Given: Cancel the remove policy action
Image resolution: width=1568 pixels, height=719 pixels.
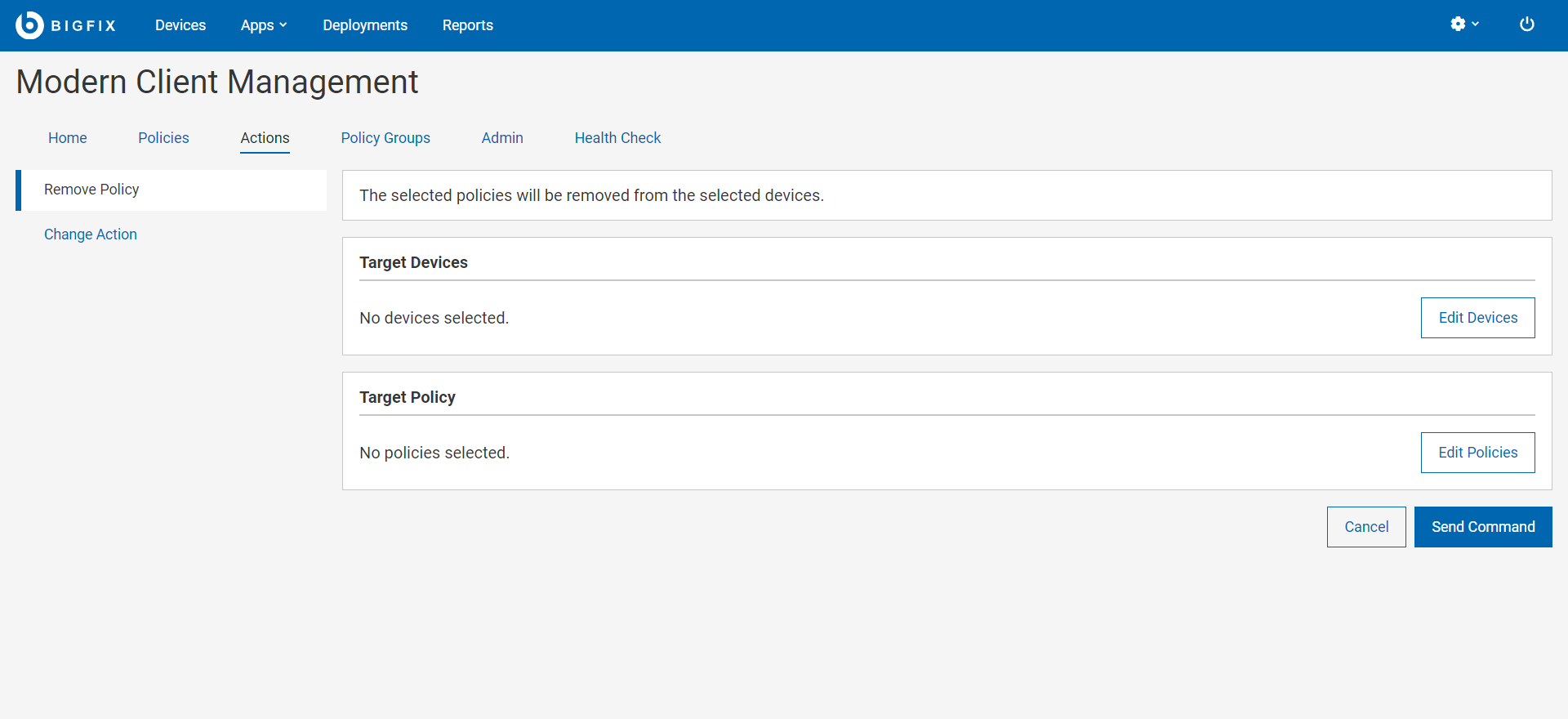Looking at the screenshot, I should (1366, 527).
